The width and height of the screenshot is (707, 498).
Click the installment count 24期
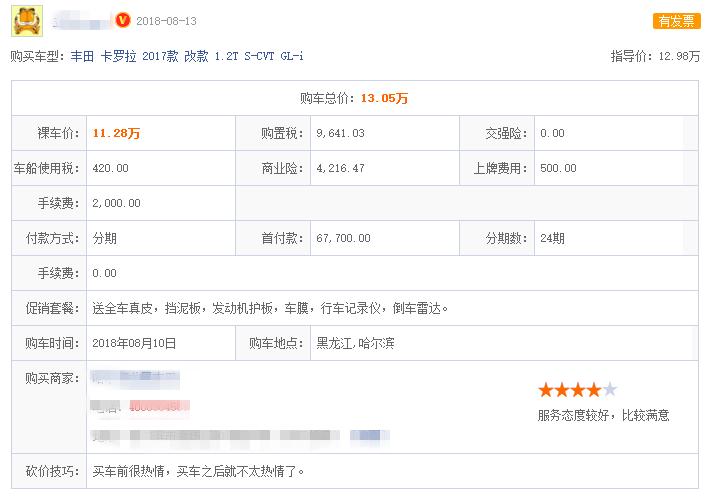[552, 238]
